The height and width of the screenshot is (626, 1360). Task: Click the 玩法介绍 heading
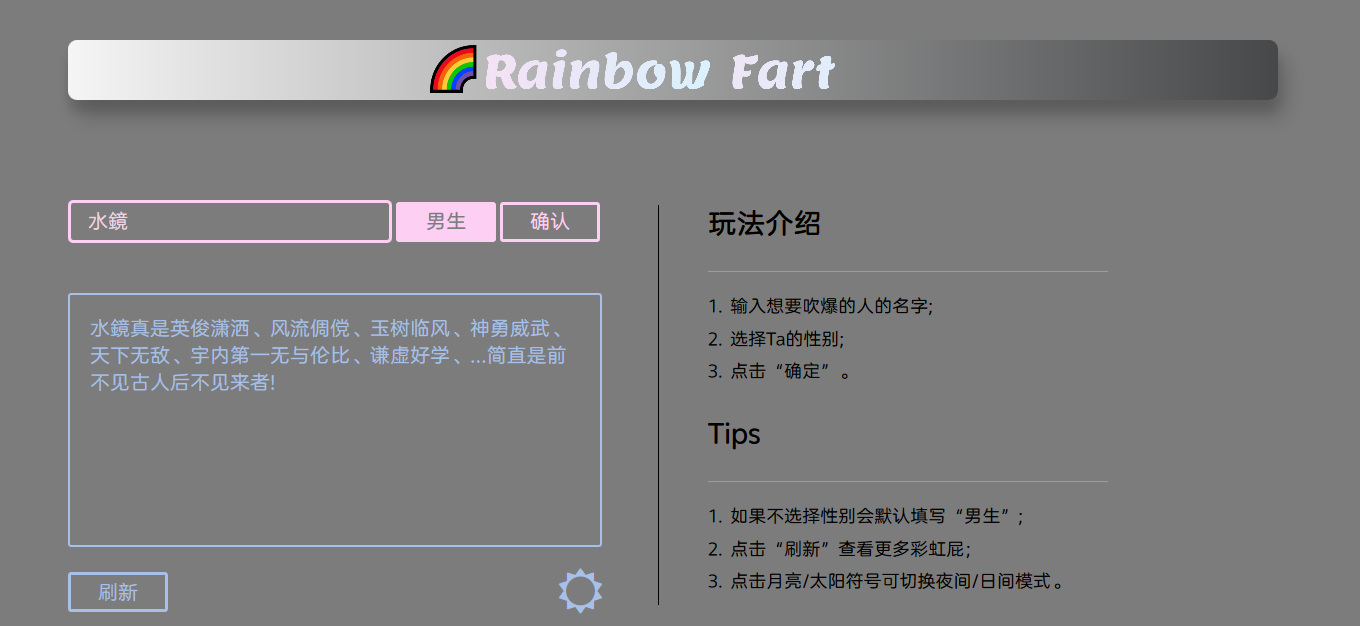(x=763, y=224)
